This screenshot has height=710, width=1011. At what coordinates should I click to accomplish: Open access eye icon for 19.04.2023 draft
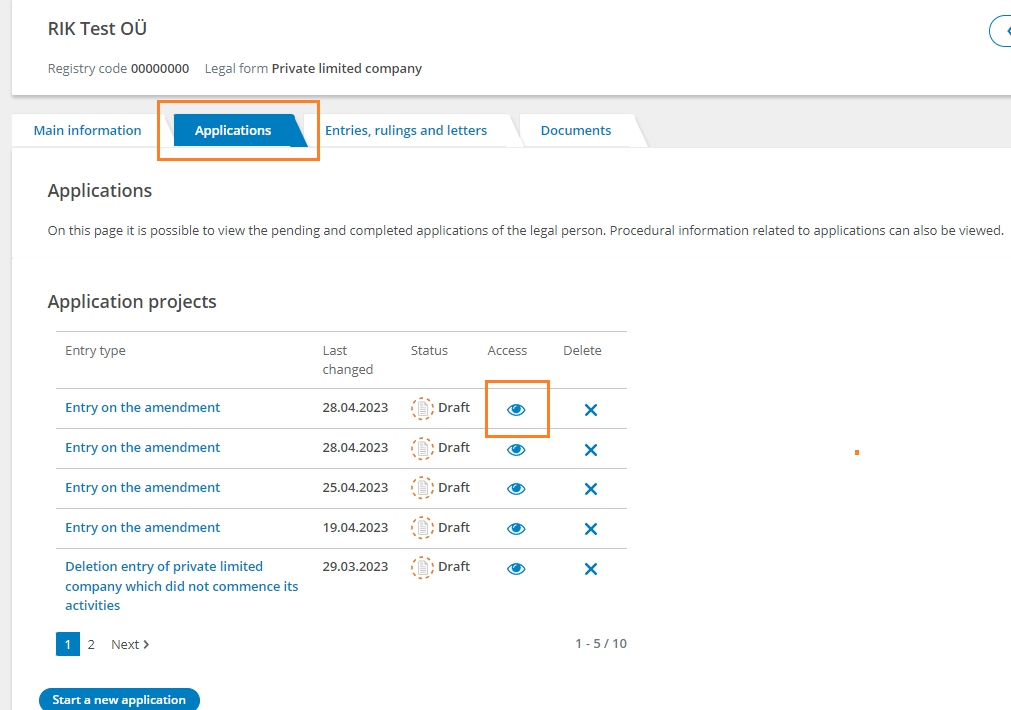point(516,529)
